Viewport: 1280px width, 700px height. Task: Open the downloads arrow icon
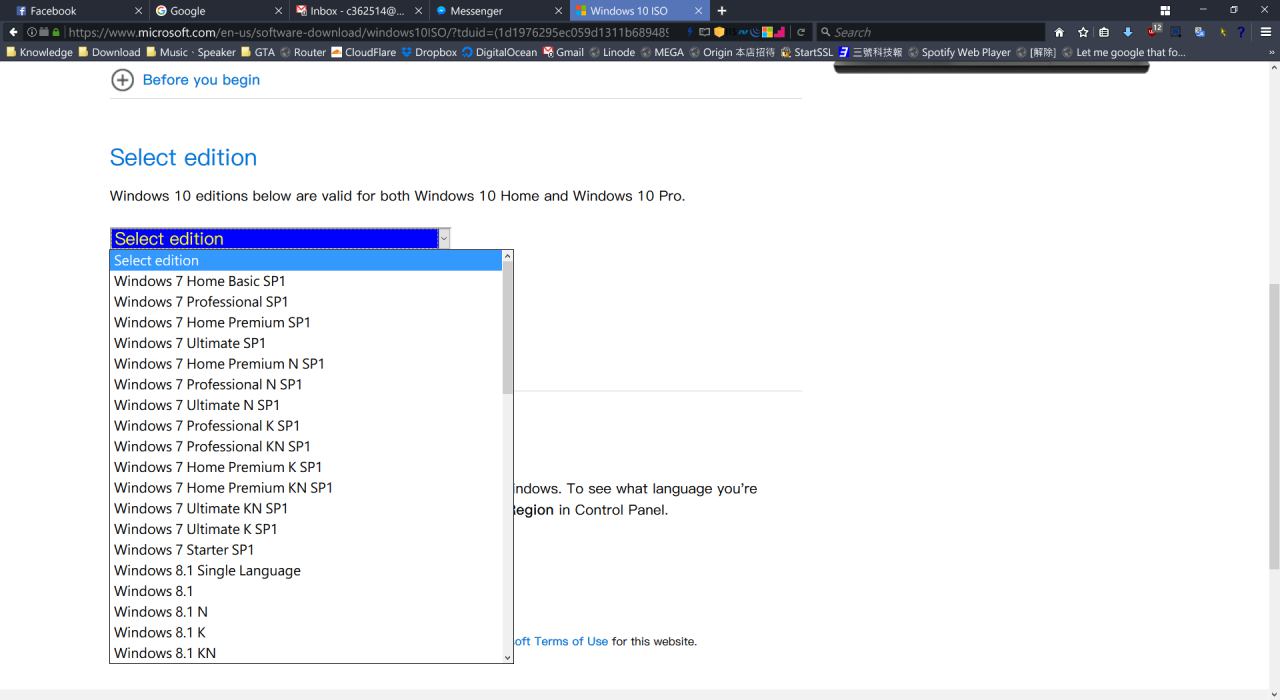[x=1127, y=32]
